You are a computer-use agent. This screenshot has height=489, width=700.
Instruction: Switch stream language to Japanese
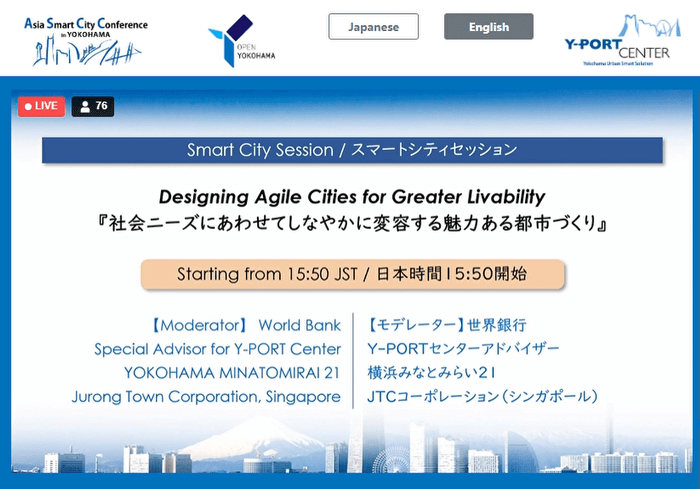(x=373, y=27)
